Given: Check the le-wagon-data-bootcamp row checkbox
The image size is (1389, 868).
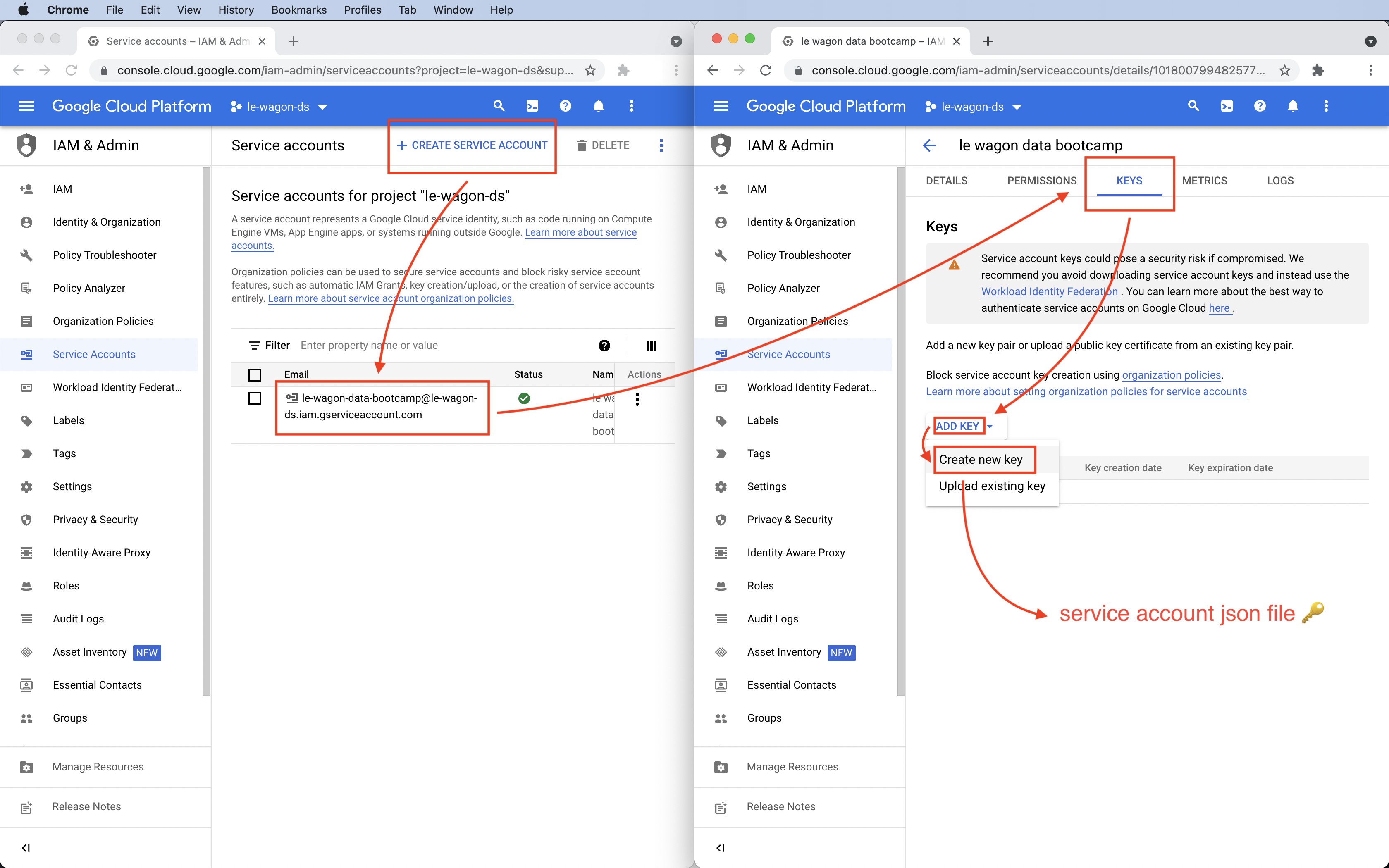Looking at the screenshot, I should point(254,398).
